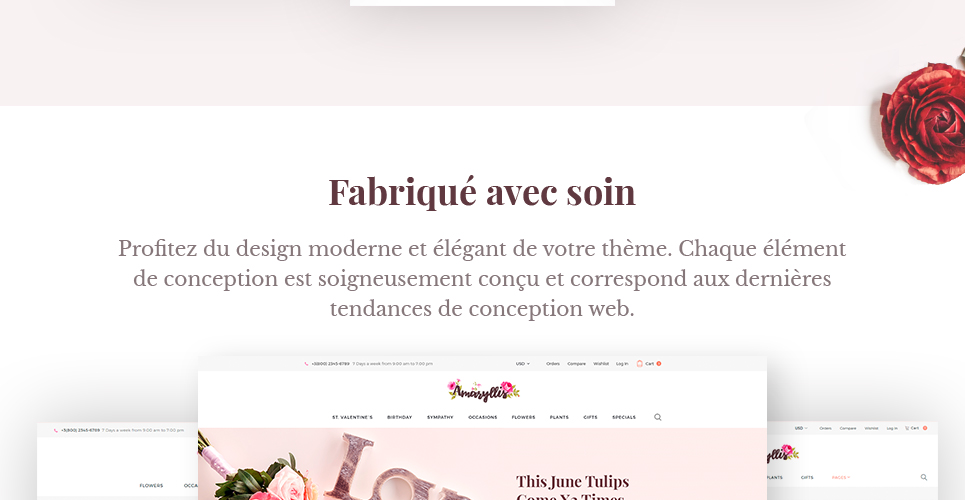Viewport: 965px width, 500px height.
Task: Click the search magnifier in right mockup
Action: (924, 477)
